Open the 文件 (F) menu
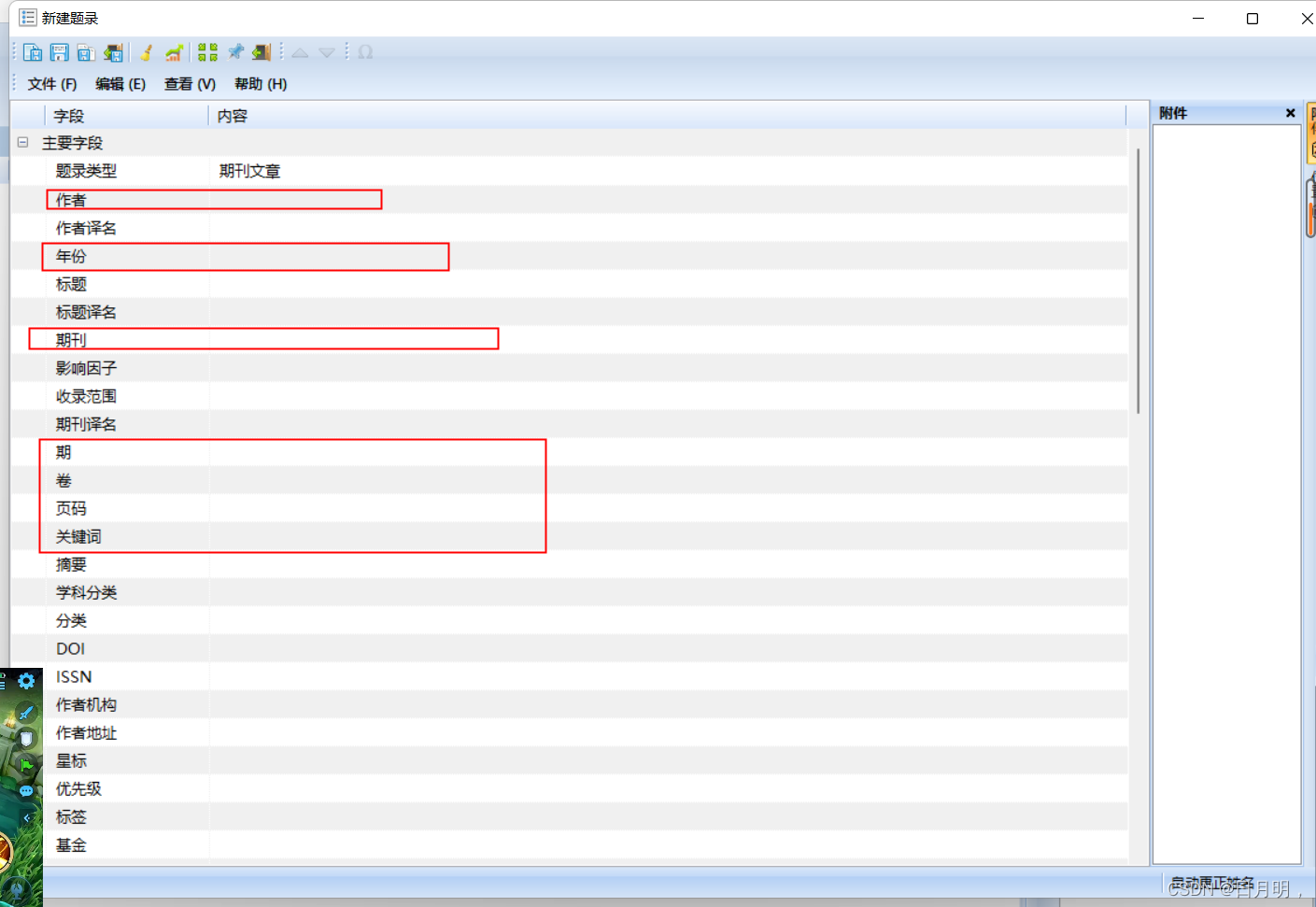Screen dimensions: 1316x907 pyautogui.click(x=52, y=84)
